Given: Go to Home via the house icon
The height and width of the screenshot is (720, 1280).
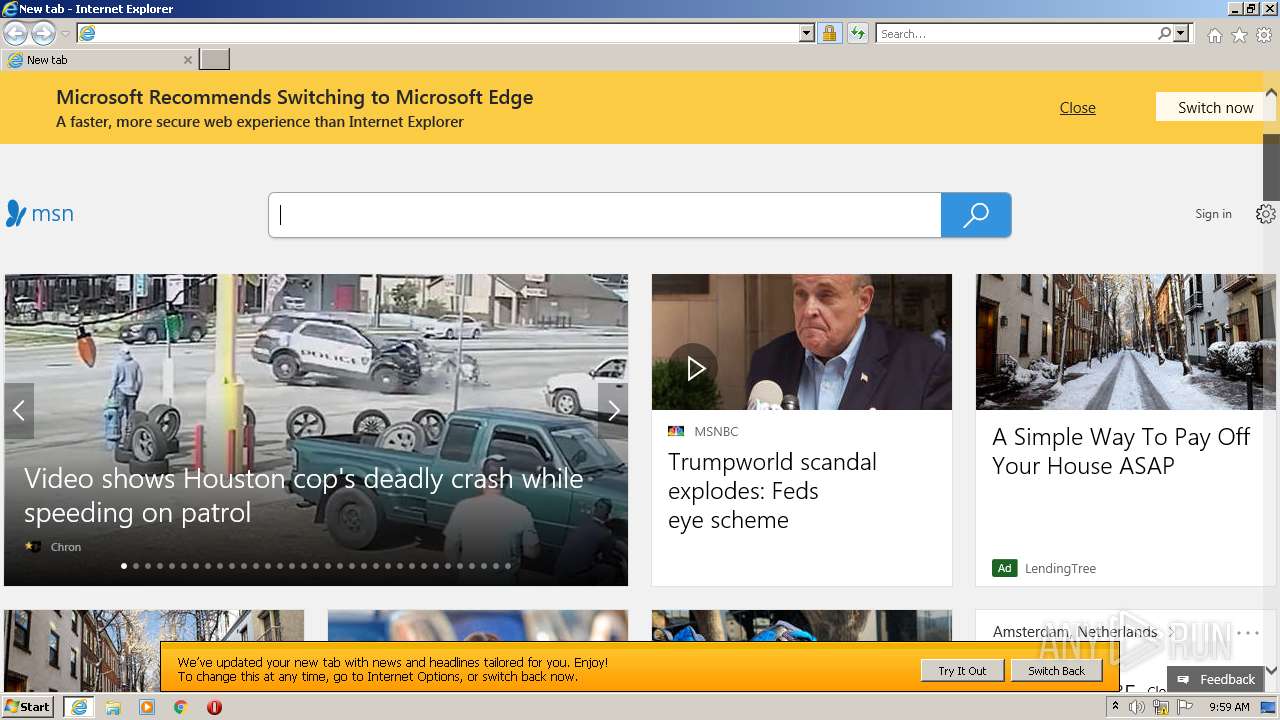Looking at the screenshot, I should pos(1214,35).
